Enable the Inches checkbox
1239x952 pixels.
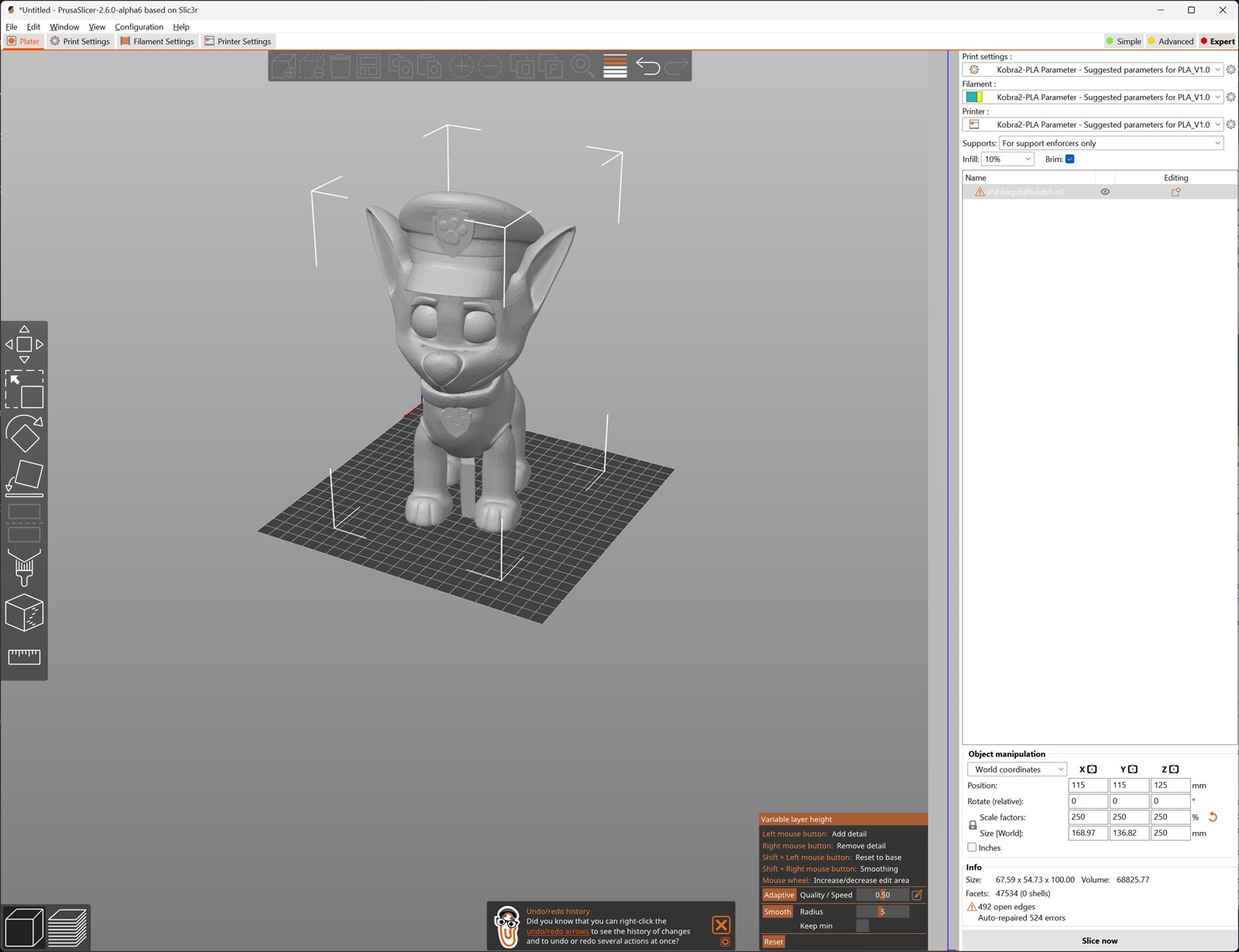pos(972,848)
